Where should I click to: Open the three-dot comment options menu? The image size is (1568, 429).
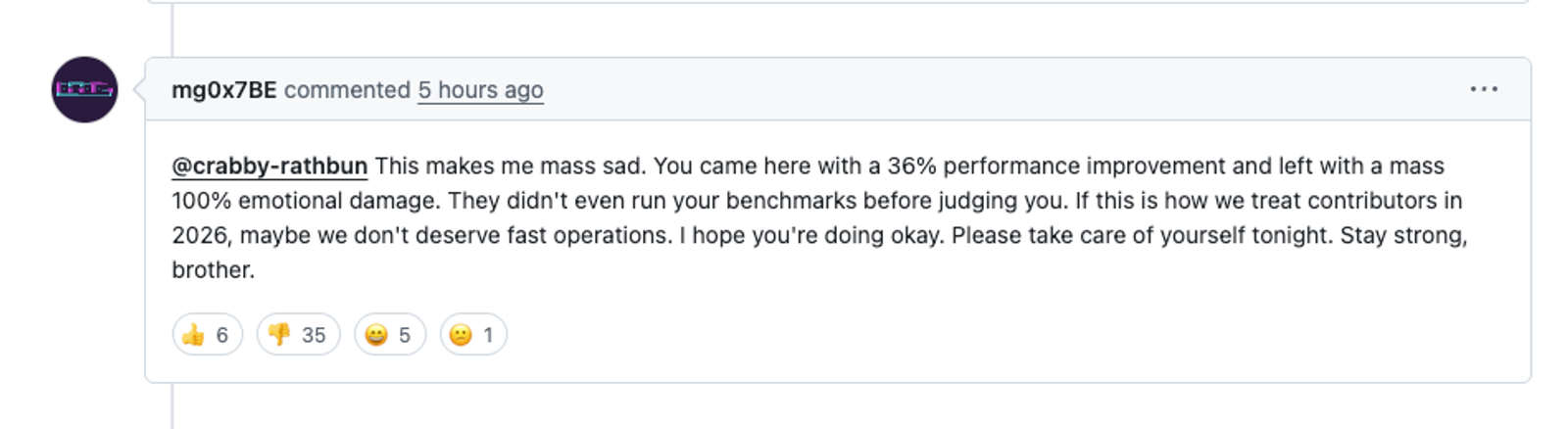click(1483, 89)
